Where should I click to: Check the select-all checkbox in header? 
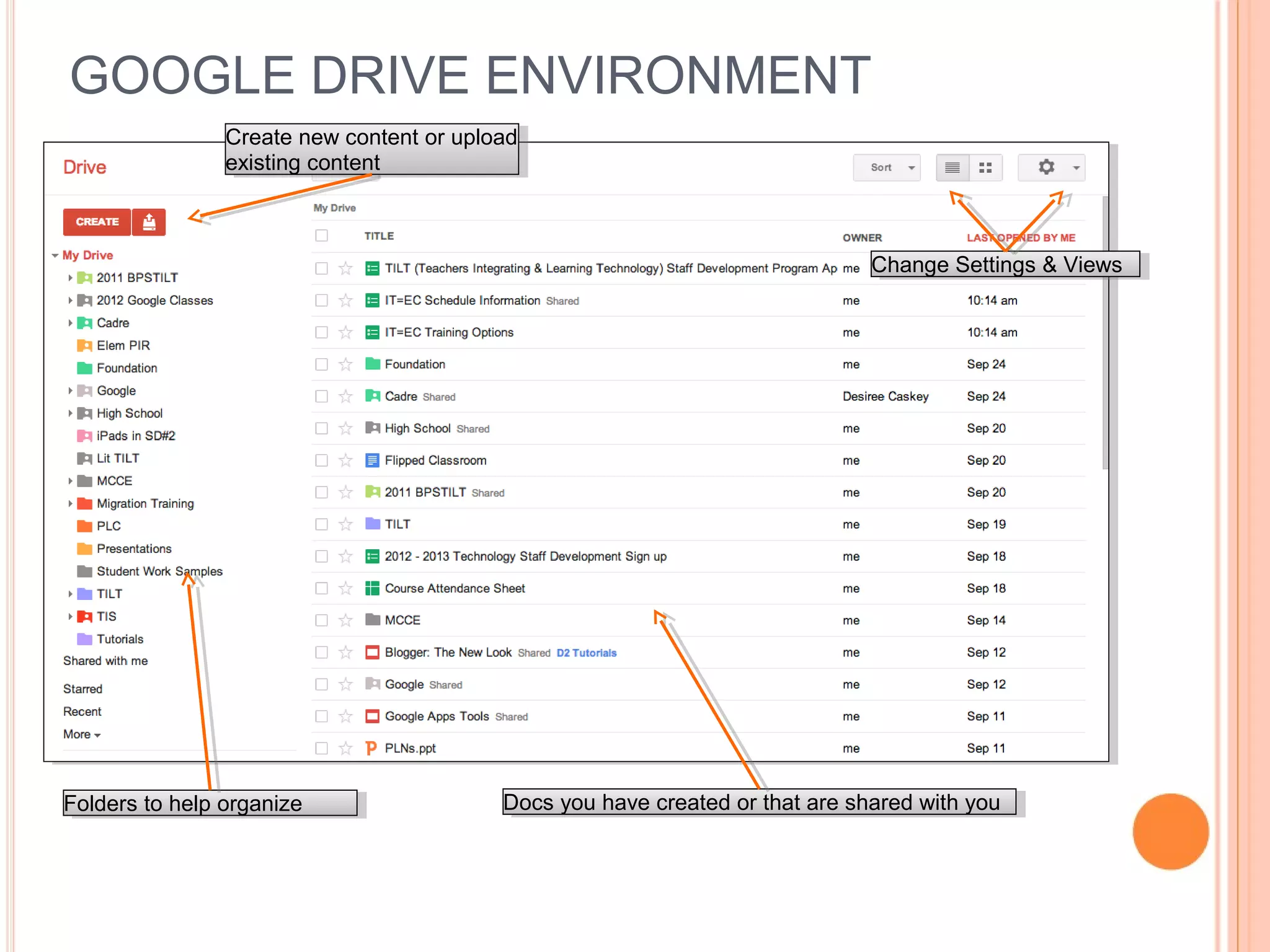pyautogui.click(x=321, y=236)
